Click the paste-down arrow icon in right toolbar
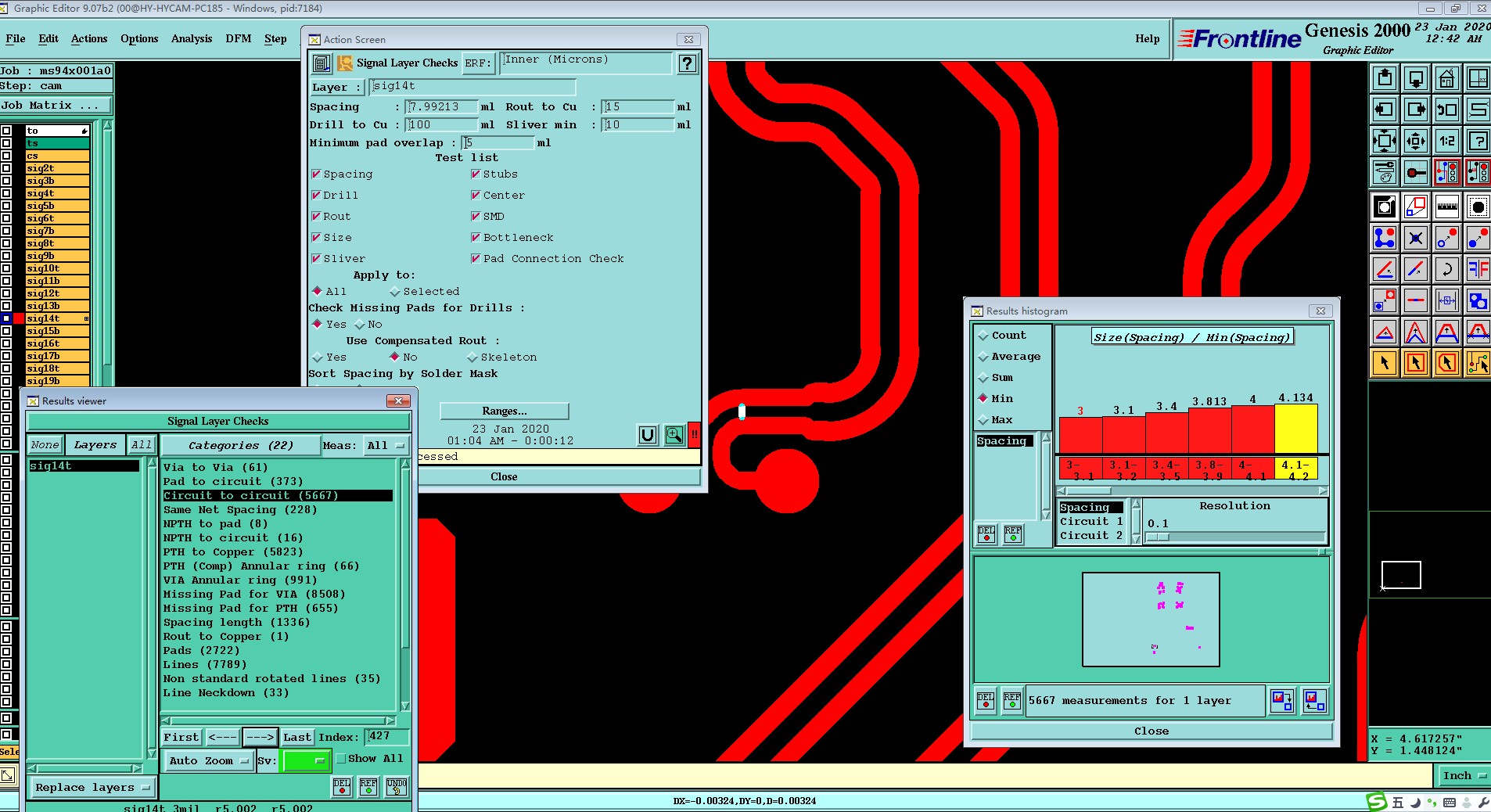 pyautogui.click(x=1416, y=78)
